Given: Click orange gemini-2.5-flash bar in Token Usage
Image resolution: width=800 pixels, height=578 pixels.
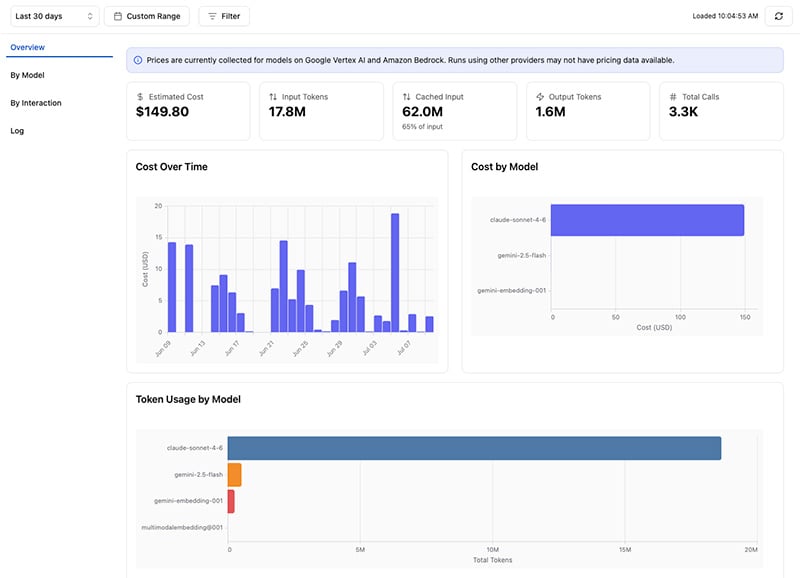Looking at the screenshot, I should [235, 474].
